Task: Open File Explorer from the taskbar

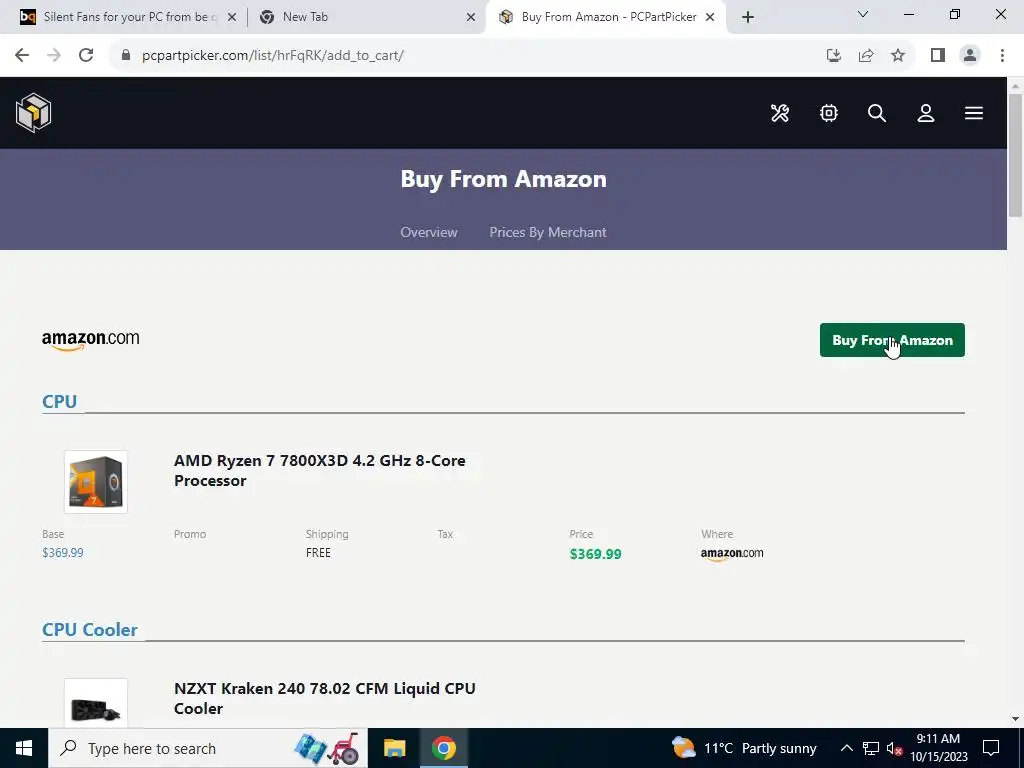Action: click(394, 748)
